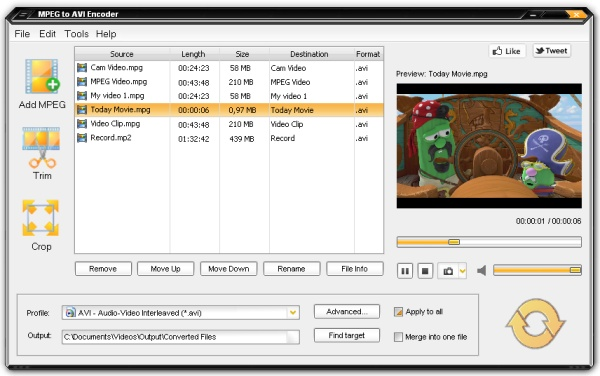
Task: Click the Tweet button
Action: [x=552, y=51]
